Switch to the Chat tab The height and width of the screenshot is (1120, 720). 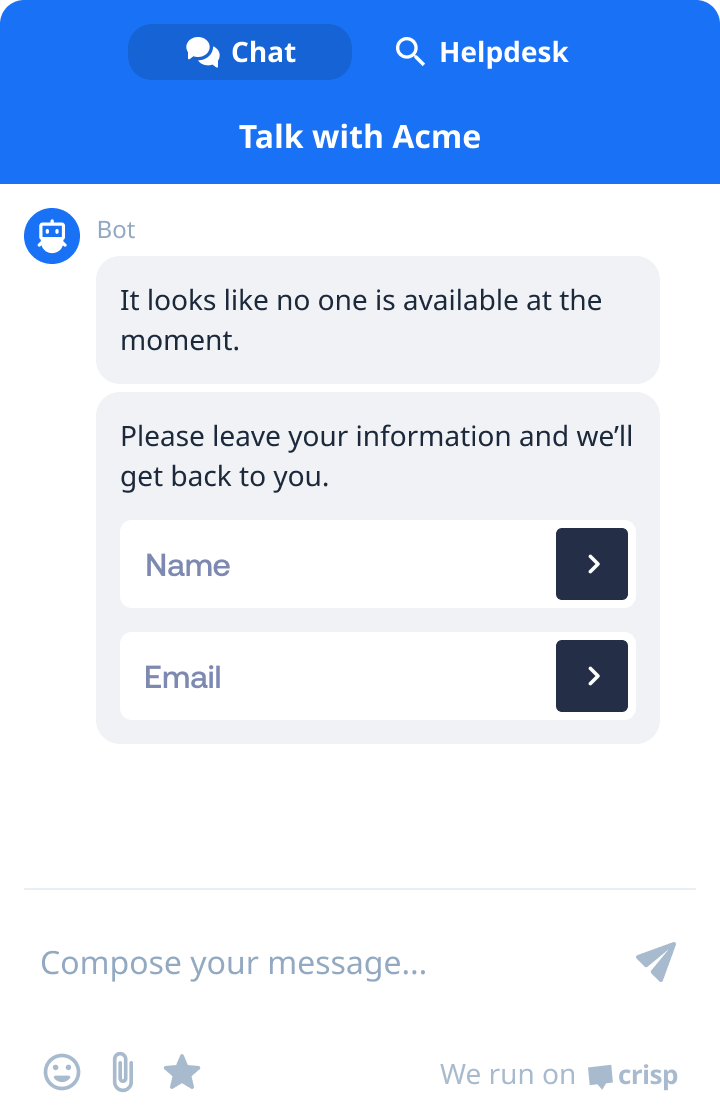coord(240,52)
